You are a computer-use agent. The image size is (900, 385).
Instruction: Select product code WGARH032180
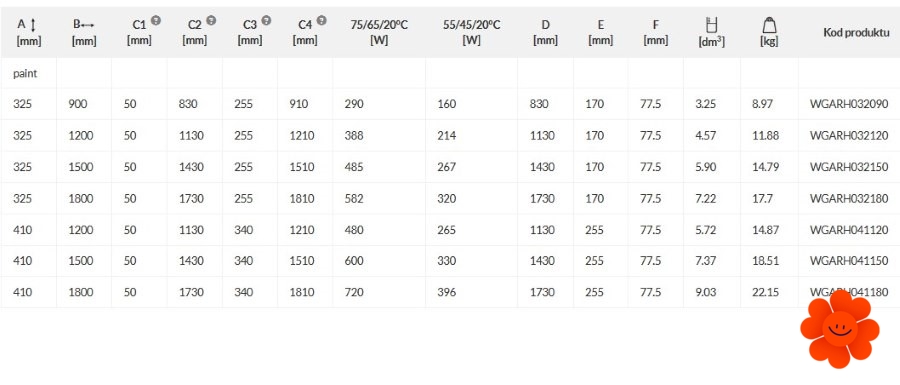849,199
